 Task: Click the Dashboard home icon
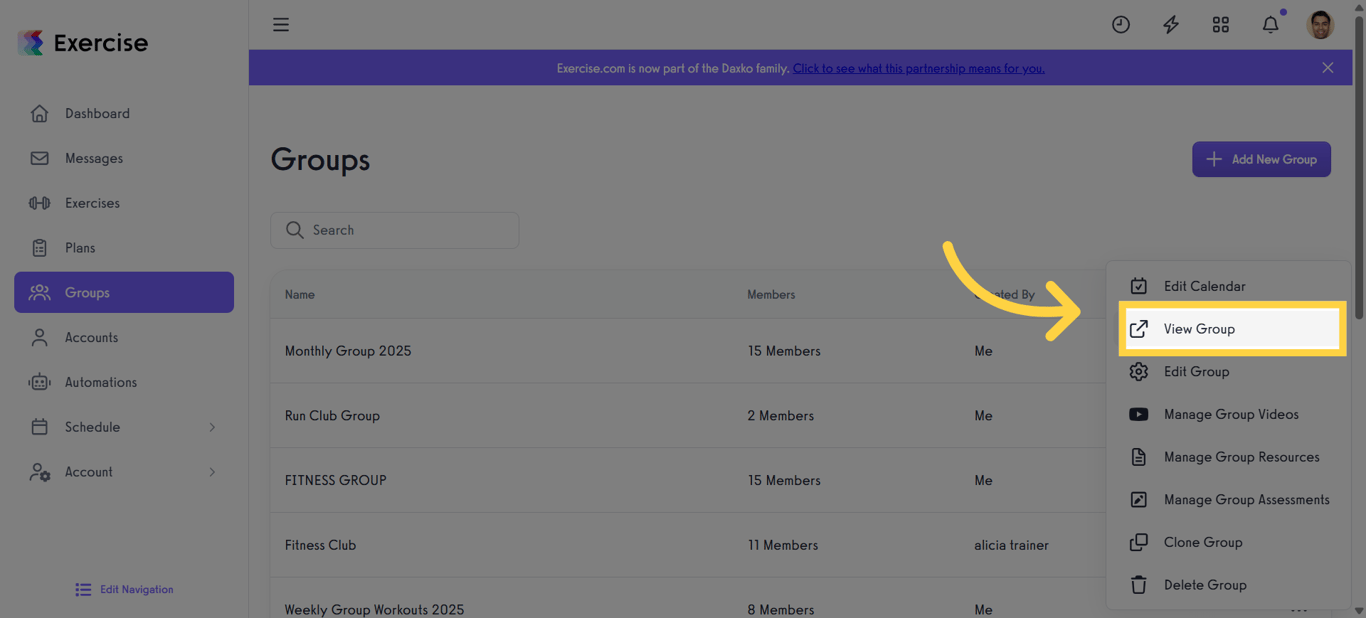(39, 113)
